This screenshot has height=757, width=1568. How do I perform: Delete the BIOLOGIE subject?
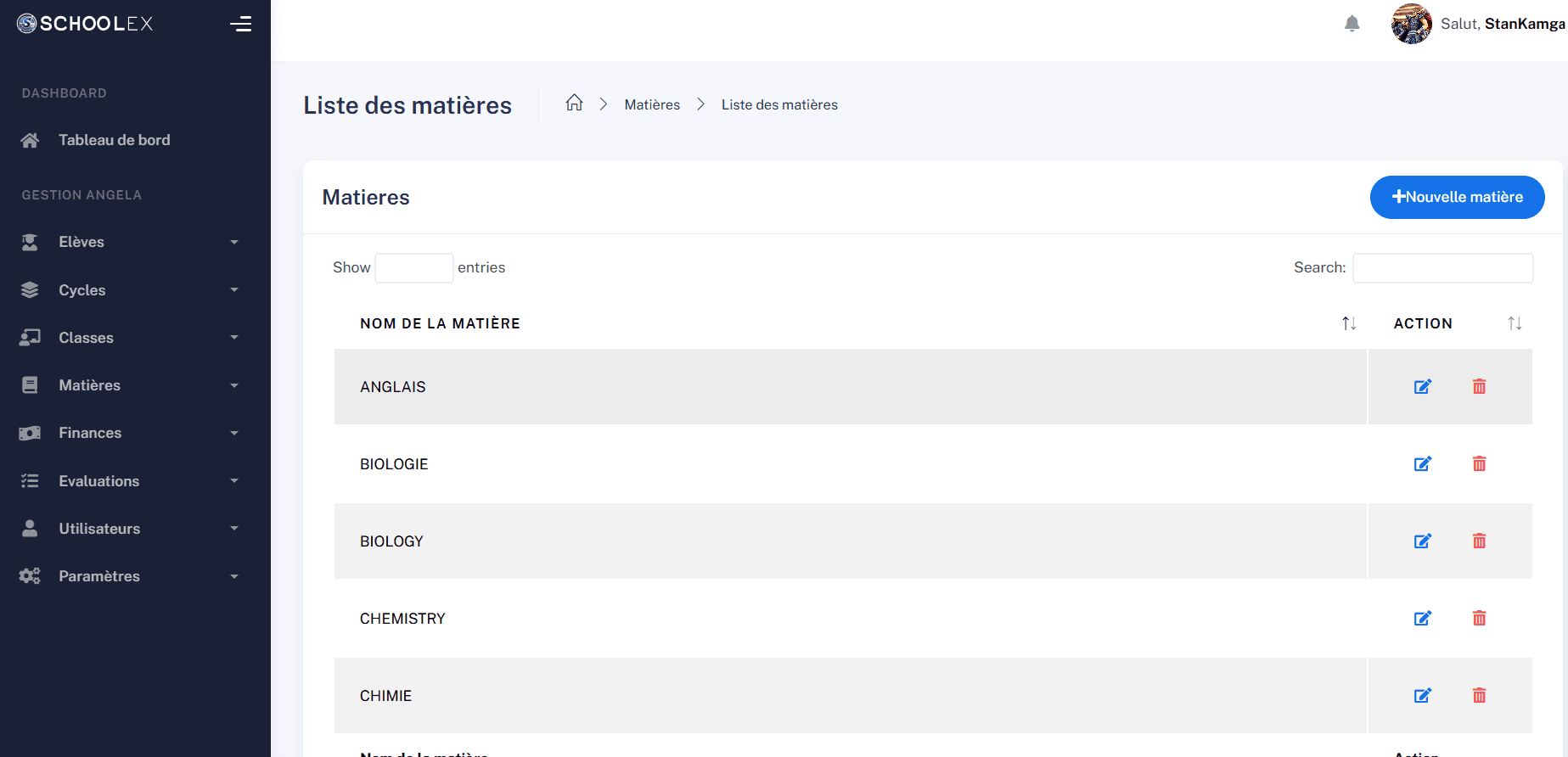point(1479,464)
